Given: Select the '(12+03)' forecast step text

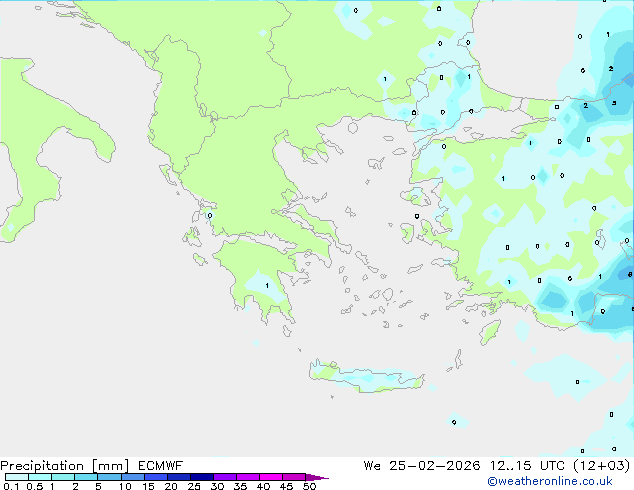Looking at the screenshot, I should pos(602,466).
